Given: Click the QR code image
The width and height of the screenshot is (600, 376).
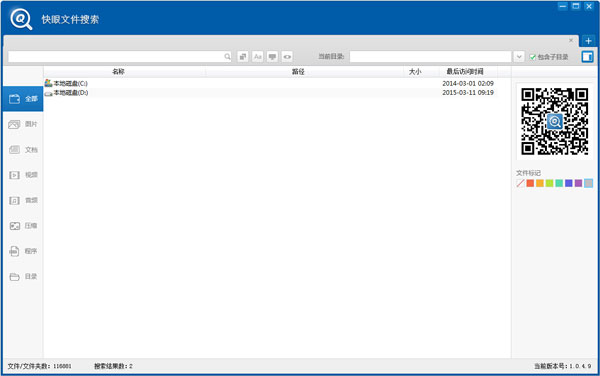Looking at the screenshot, I should pos(554,121).
